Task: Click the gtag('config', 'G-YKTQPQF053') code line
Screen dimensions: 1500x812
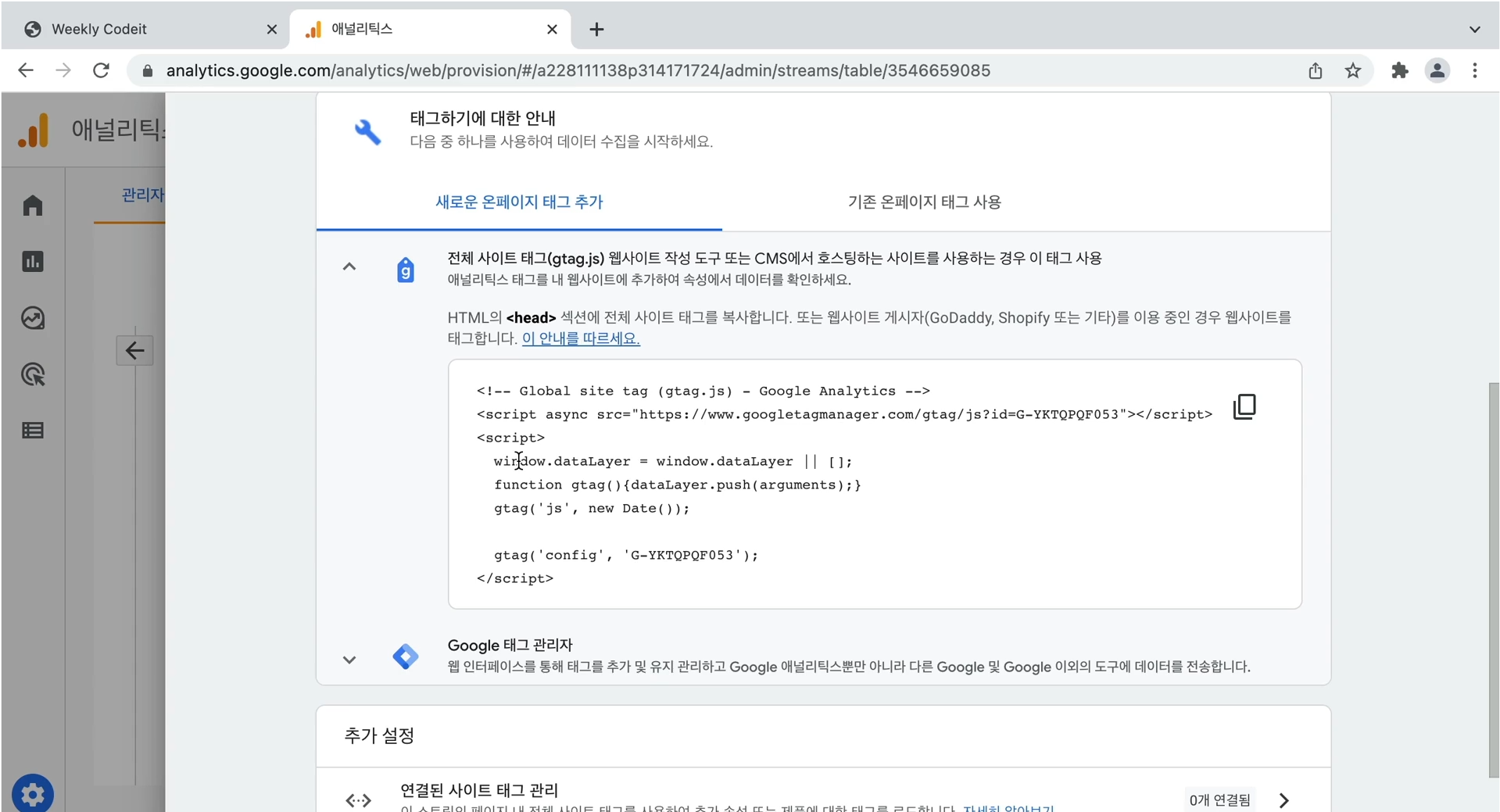Action: click(625, 555)
